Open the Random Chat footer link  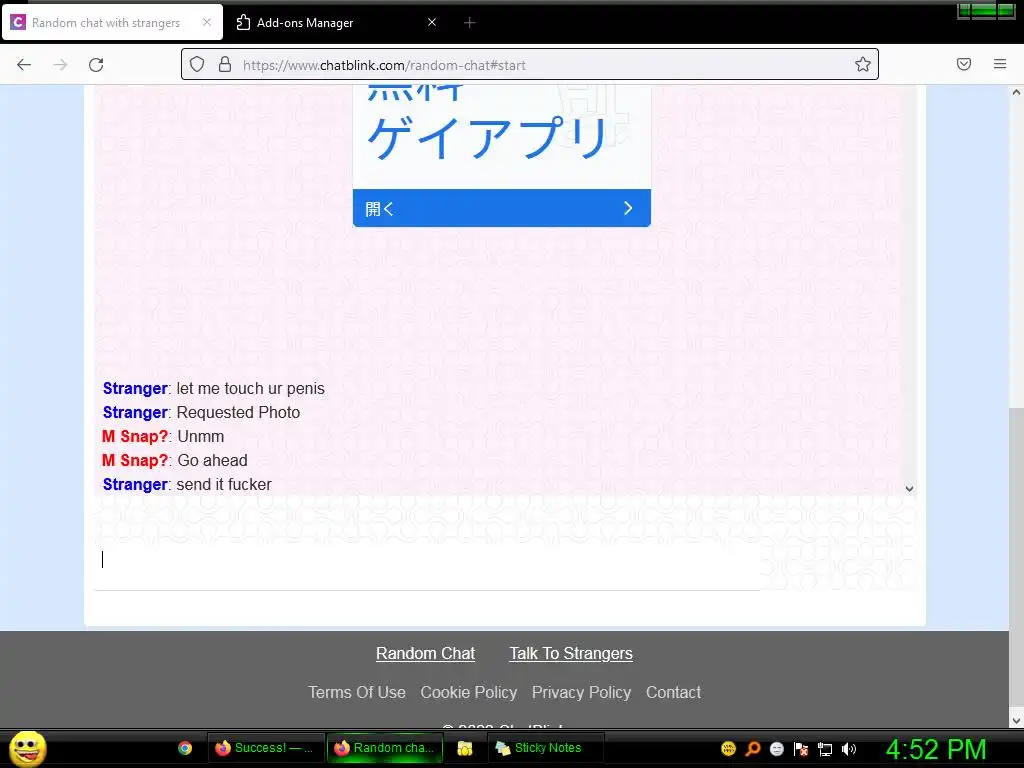click(x=426, y=654)
